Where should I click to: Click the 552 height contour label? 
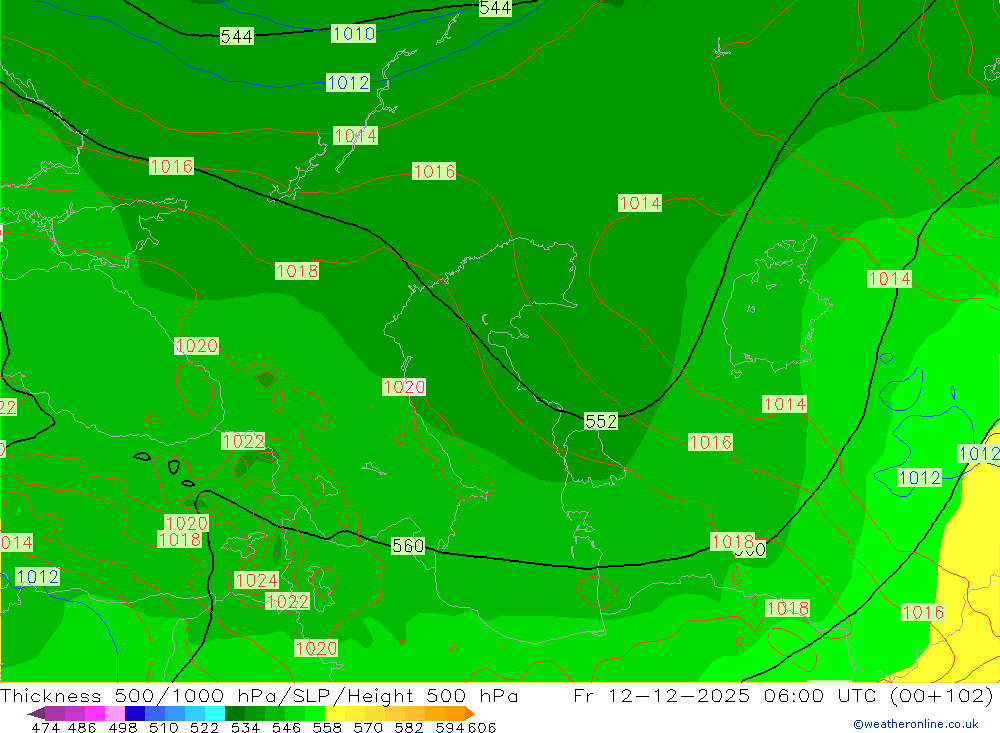point(601,421)
